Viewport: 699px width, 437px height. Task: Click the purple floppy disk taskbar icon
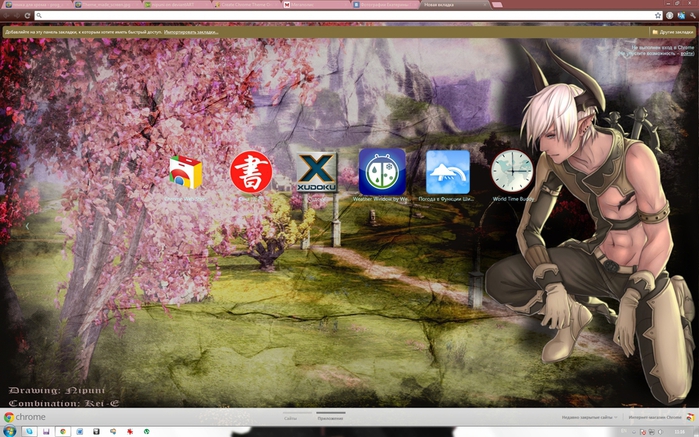pyautogui.click(x=46, y=431)
